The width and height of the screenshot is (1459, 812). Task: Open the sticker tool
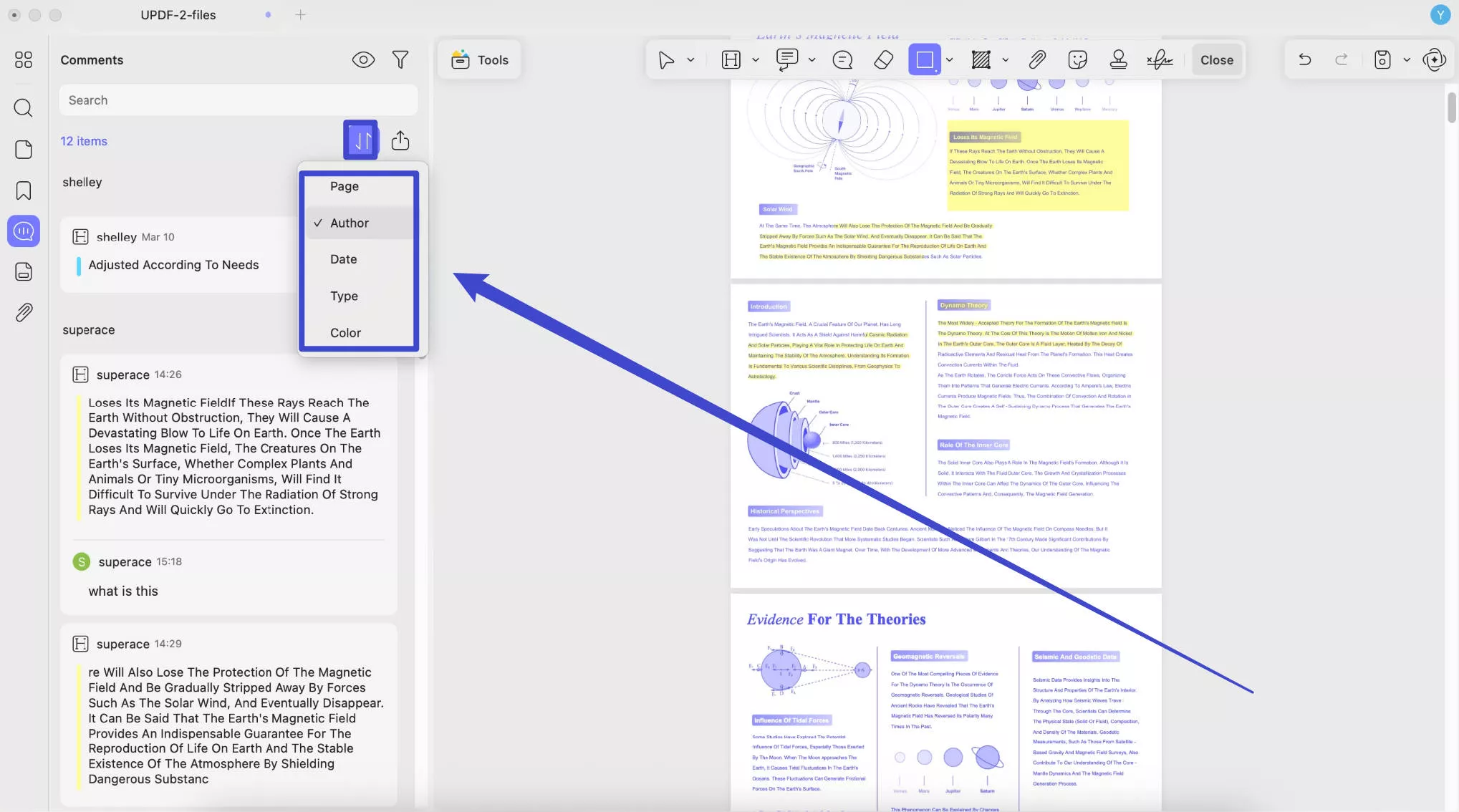(x=1077, y=60)
